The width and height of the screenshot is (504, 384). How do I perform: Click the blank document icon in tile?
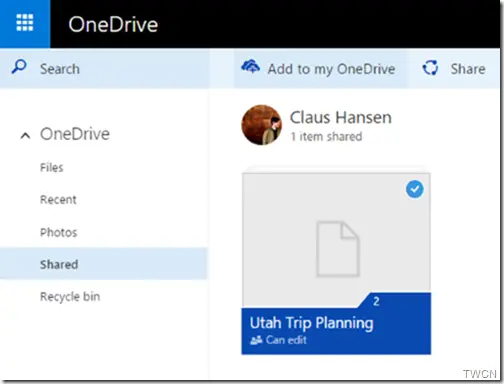coord(338,248)
